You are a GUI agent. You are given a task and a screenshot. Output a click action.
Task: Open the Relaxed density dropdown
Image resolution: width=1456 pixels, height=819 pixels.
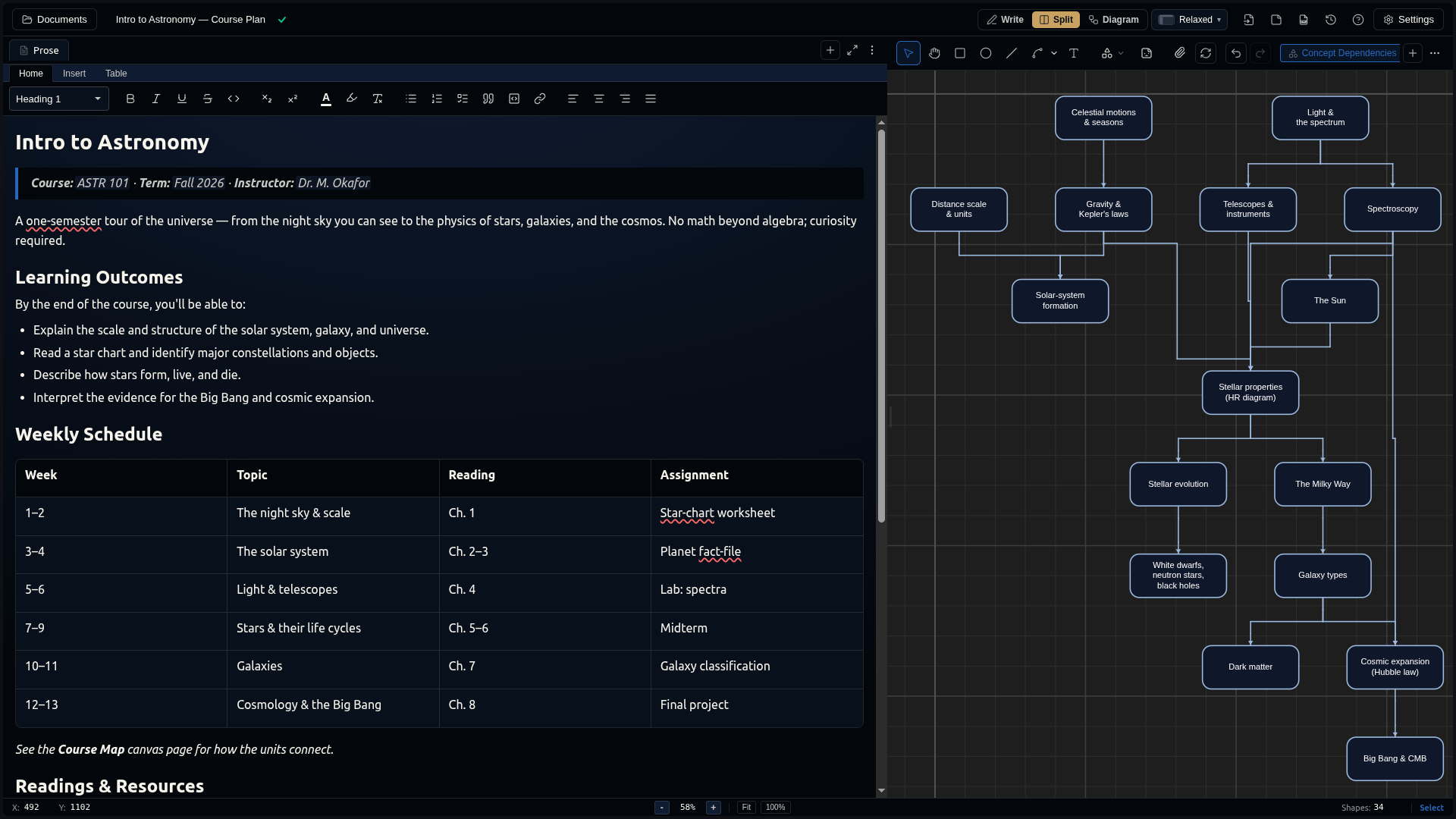click(1190, 20)
